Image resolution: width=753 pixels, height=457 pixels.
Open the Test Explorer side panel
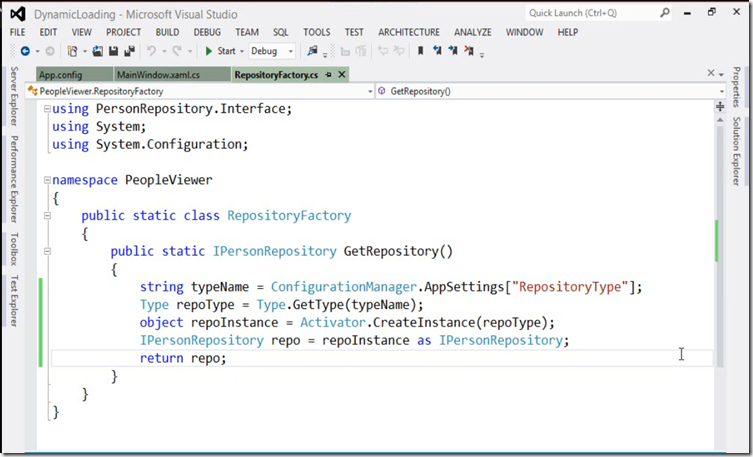pos(14,301)
